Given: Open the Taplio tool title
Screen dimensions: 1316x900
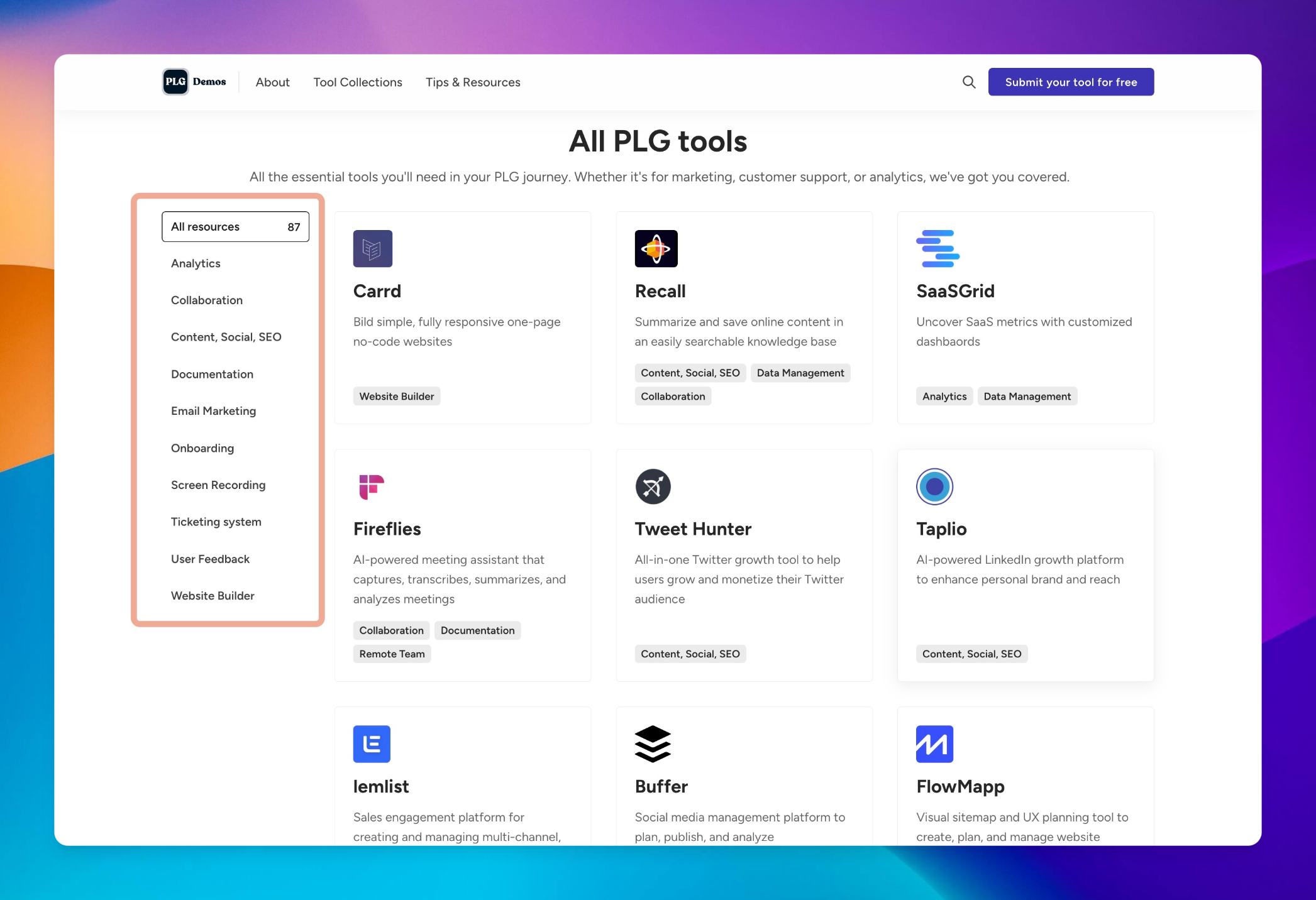Looking at the screenshot, I should click(941, 529).
